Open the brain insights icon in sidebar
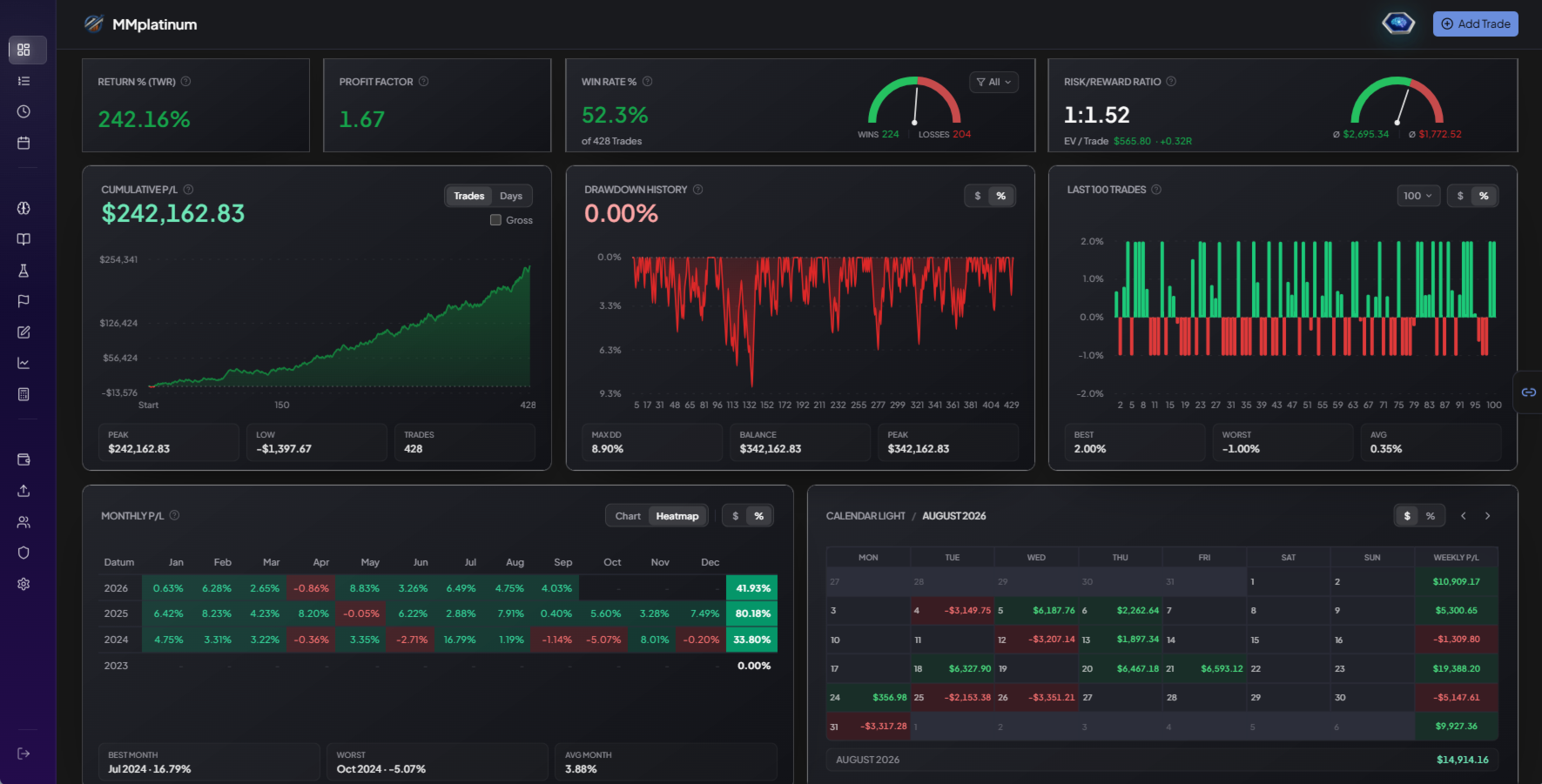 click(x=24, y=208)
